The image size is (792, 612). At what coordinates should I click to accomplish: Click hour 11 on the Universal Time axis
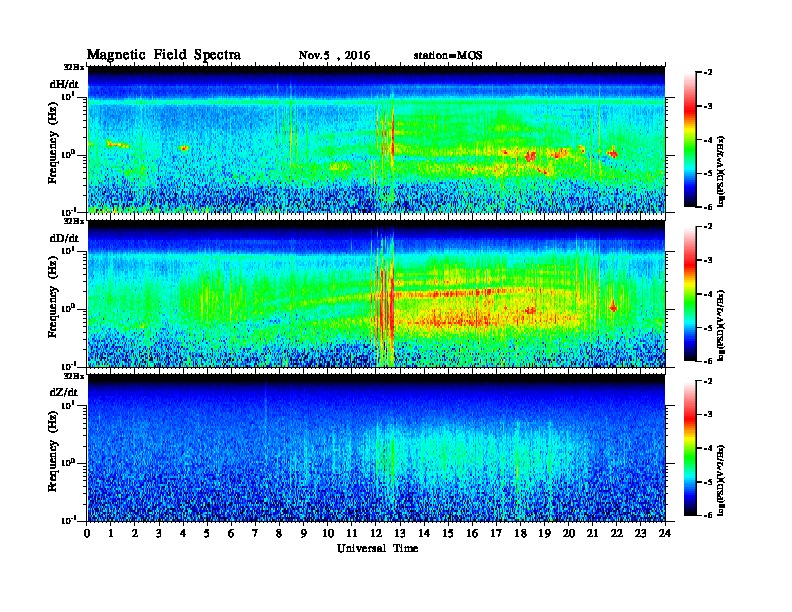tap(352, 534)
